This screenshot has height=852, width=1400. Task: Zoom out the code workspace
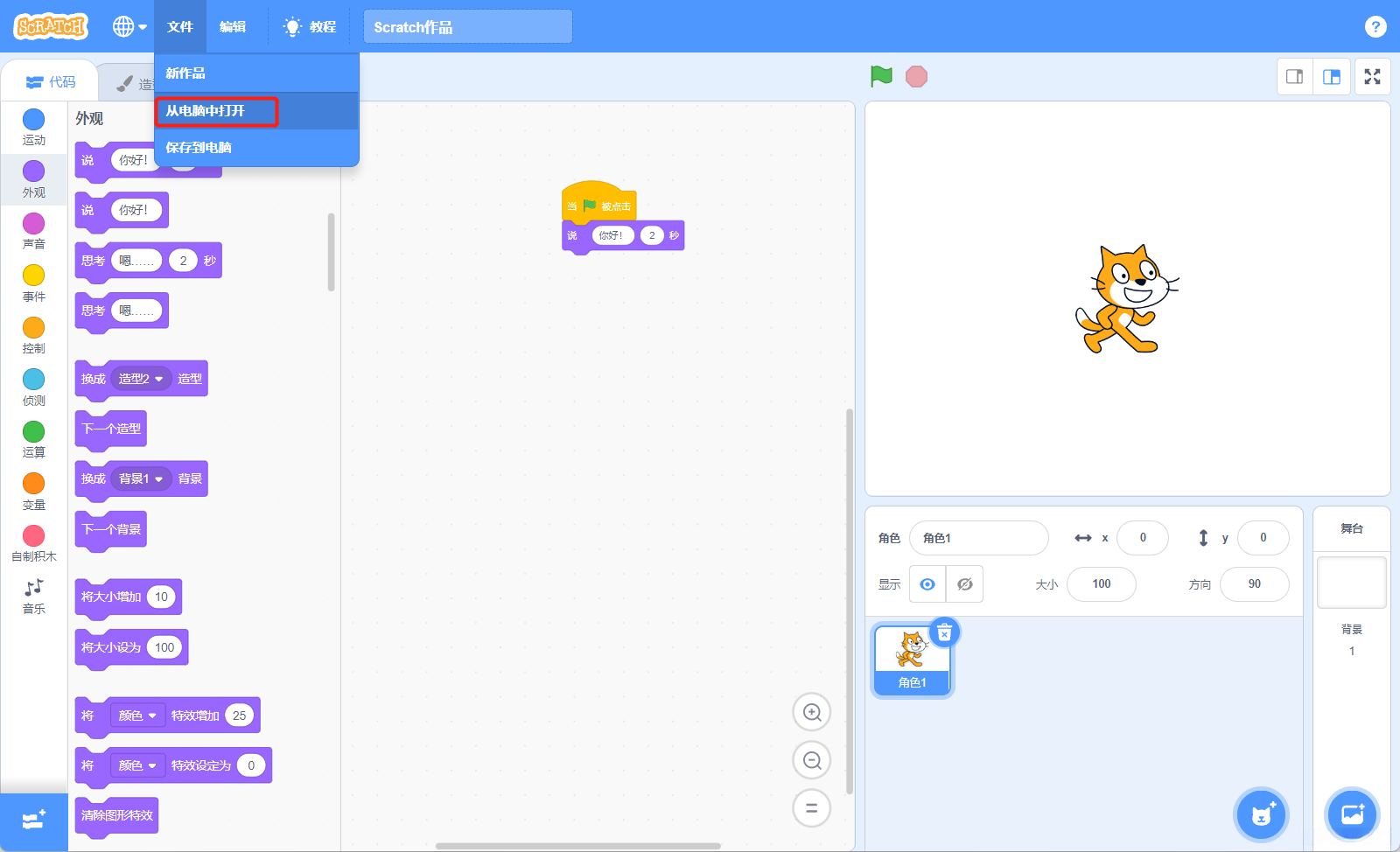(812, 760)
